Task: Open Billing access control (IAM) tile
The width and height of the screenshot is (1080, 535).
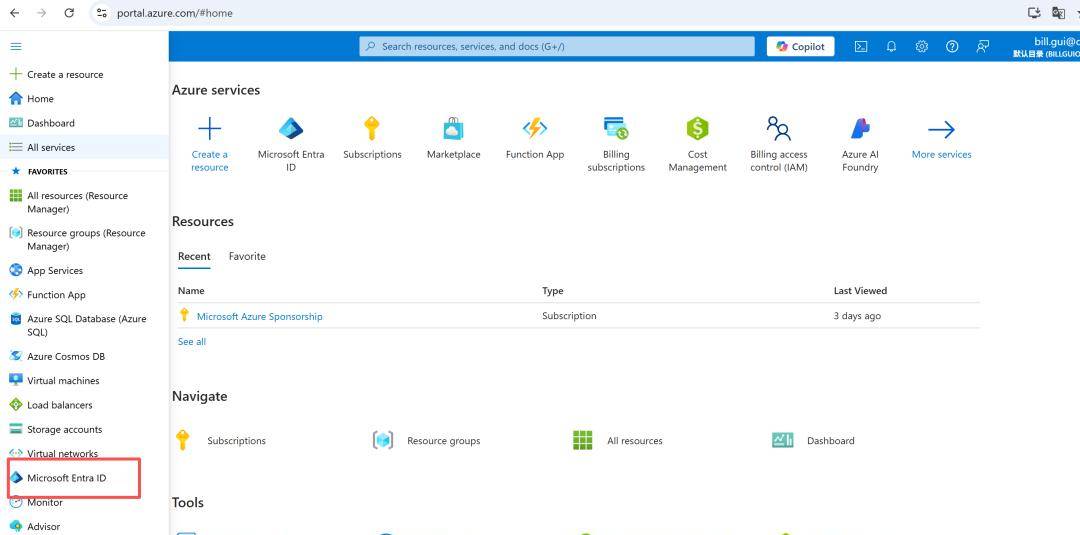Action: pos(778,145)
